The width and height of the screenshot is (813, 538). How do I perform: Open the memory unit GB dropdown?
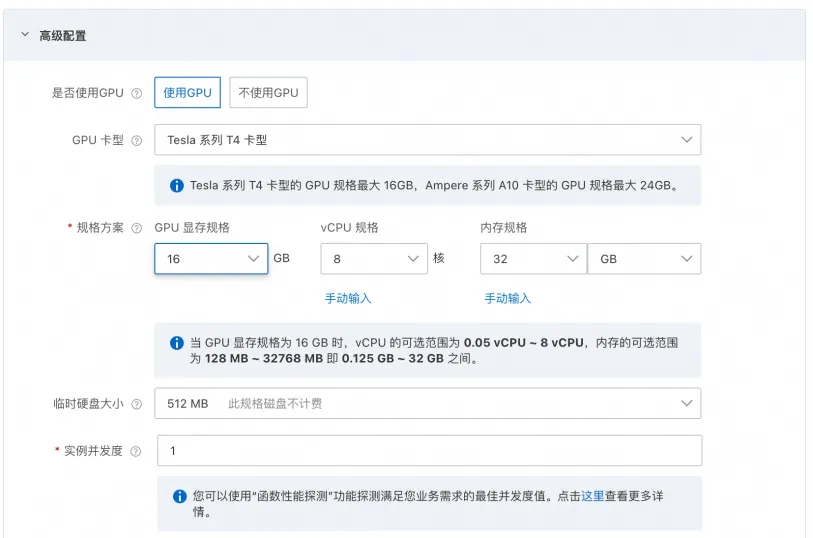644,259
